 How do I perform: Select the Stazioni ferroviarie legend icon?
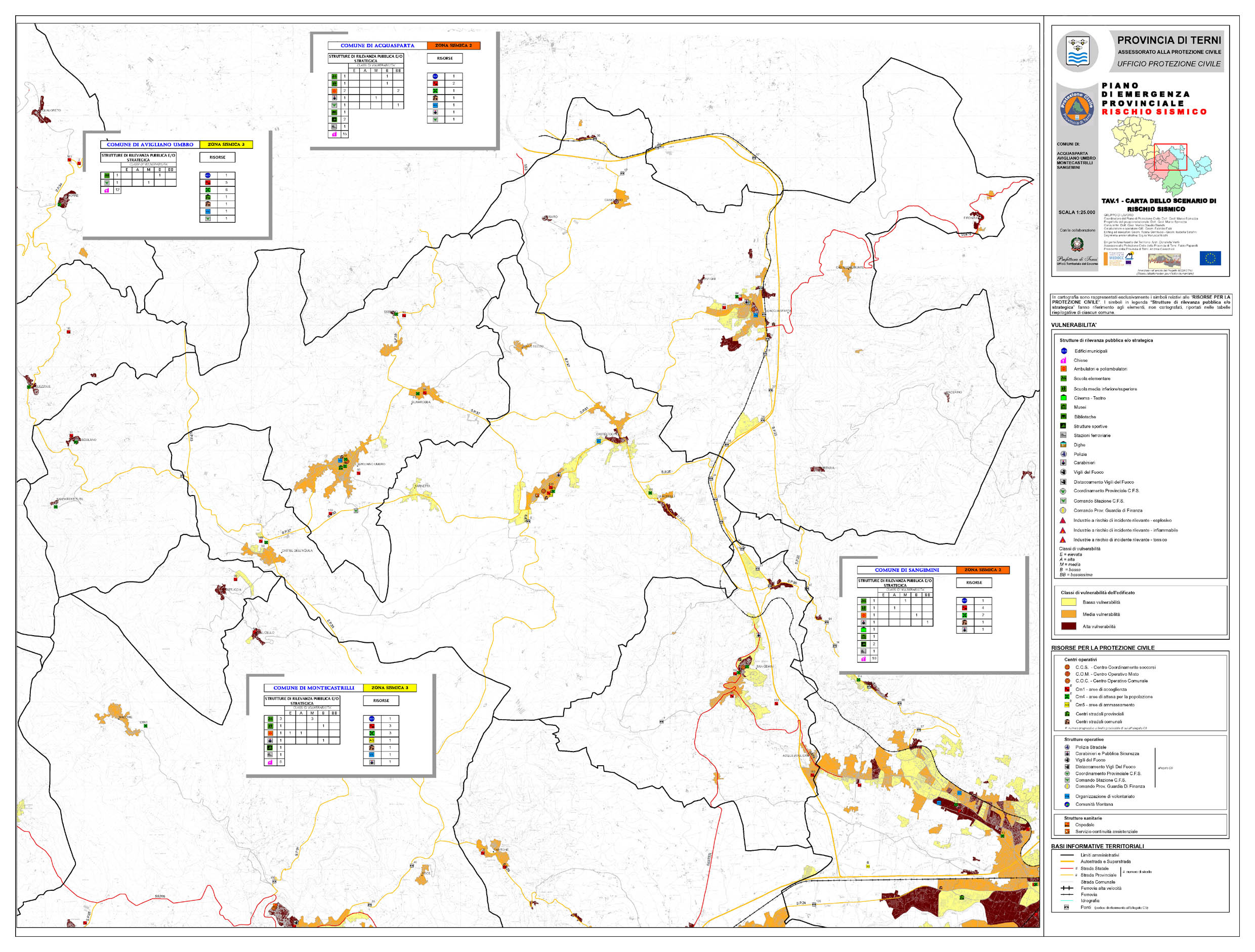coord(1064,435)
